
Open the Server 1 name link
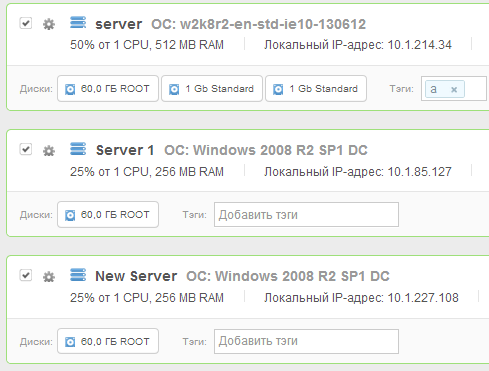(x=125, y=150)
